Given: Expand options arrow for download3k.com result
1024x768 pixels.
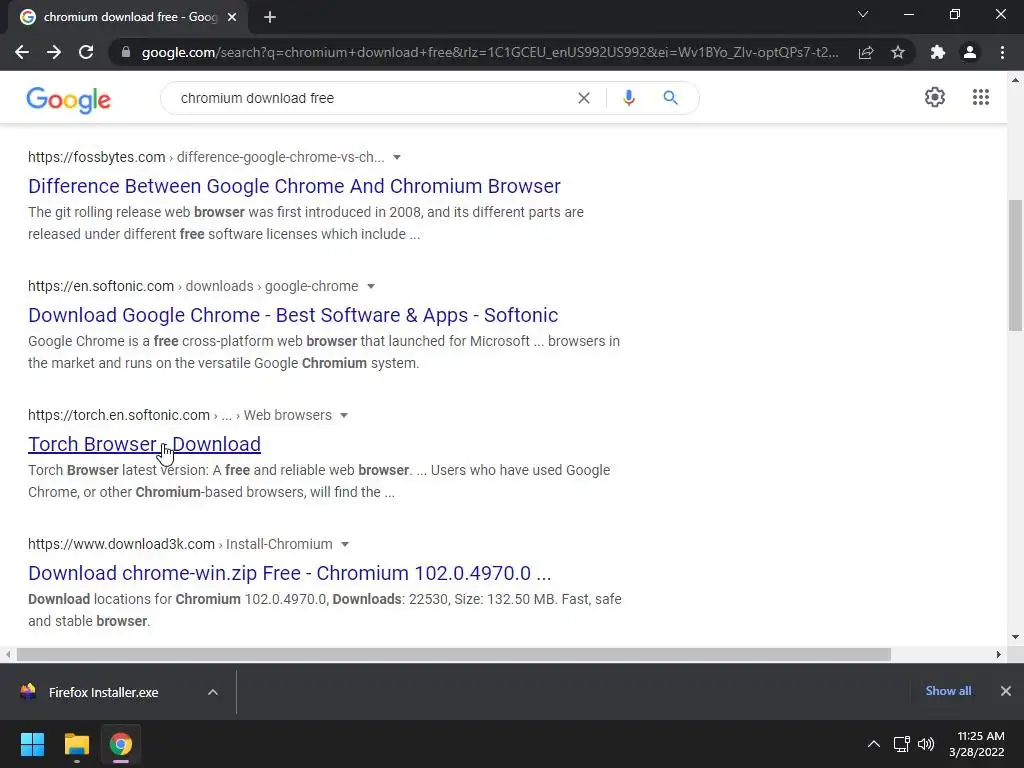Looking at the screenshot, I should pos(345,545).
